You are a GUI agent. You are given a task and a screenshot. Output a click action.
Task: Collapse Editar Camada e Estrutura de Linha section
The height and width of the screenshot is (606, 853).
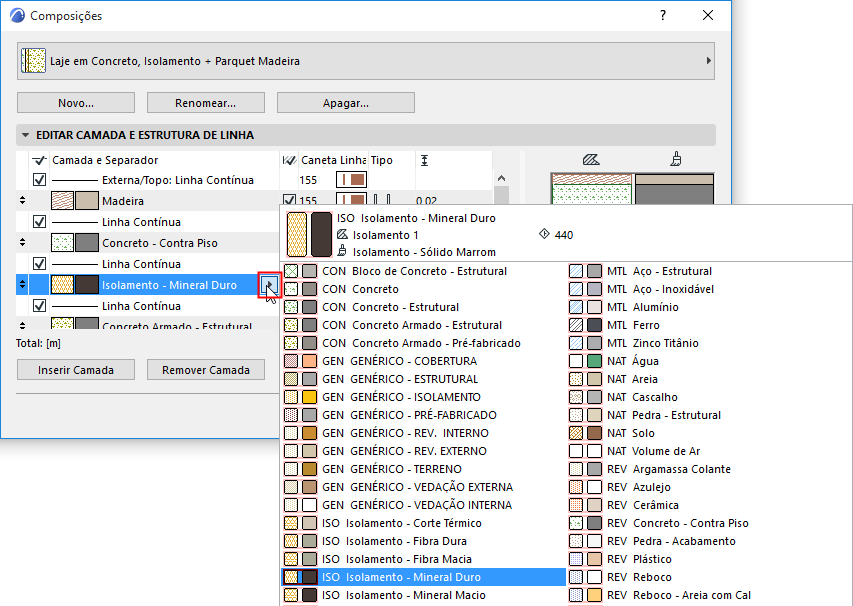[26, 135]
